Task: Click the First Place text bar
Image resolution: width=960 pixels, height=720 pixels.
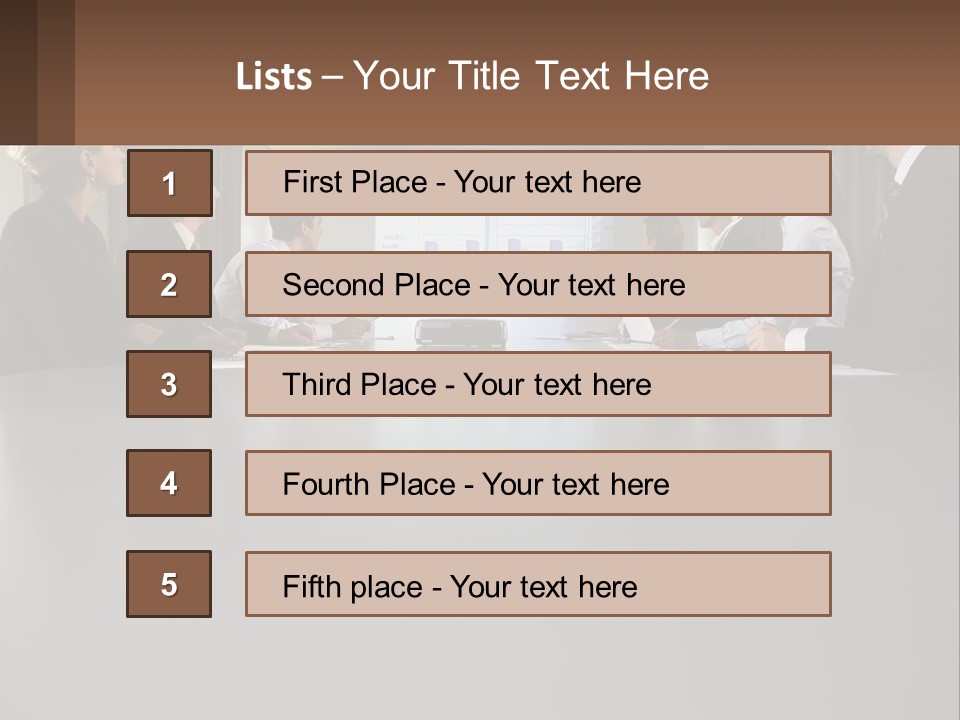Action: click(538, 183)
